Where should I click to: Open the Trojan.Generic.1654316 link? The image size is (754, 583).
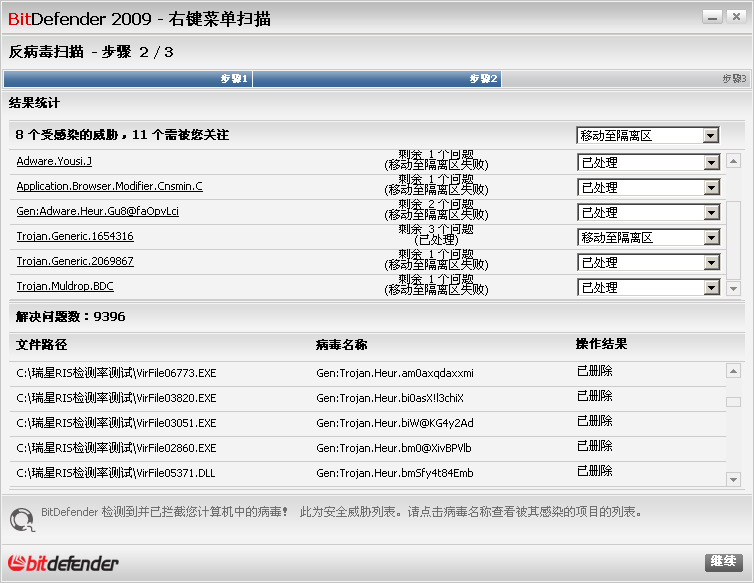(75, 236)
